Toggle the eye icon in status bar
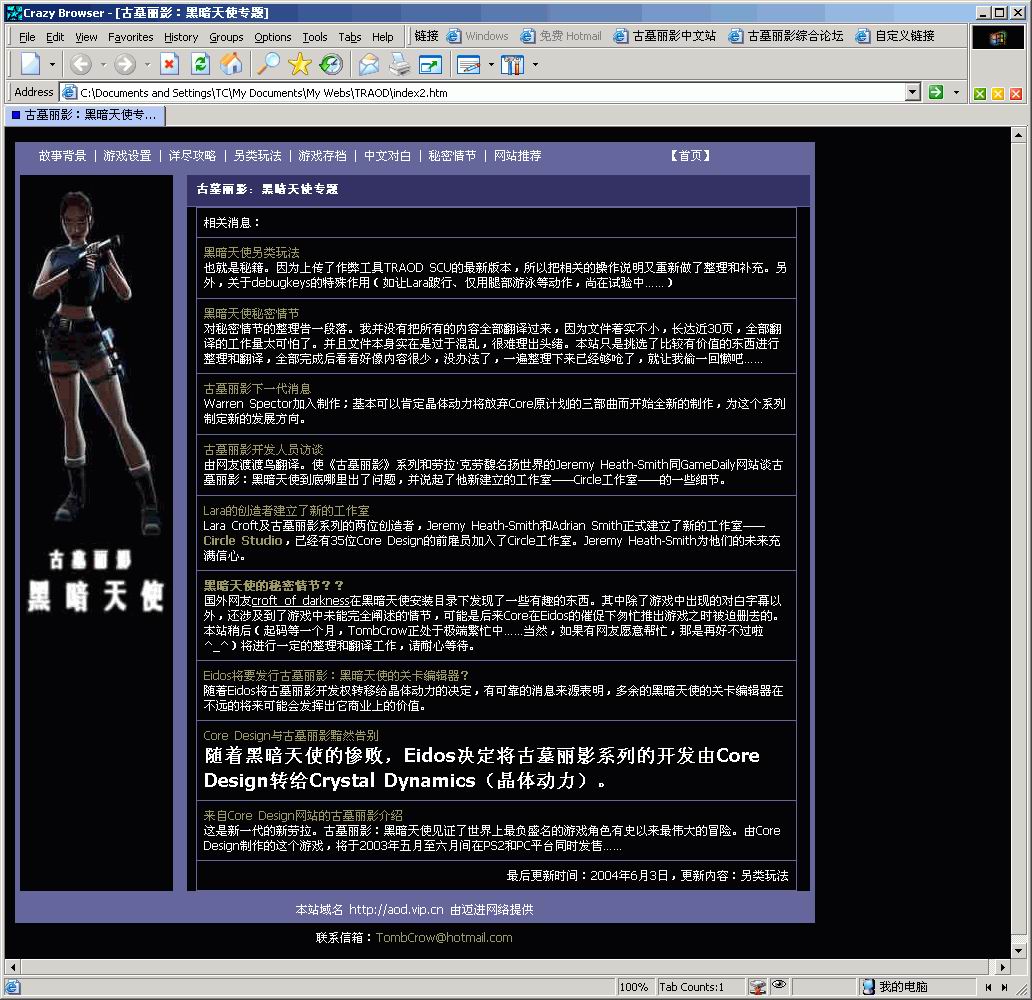The height and width of the screenshot is (1000, 1032). (779, 985)
